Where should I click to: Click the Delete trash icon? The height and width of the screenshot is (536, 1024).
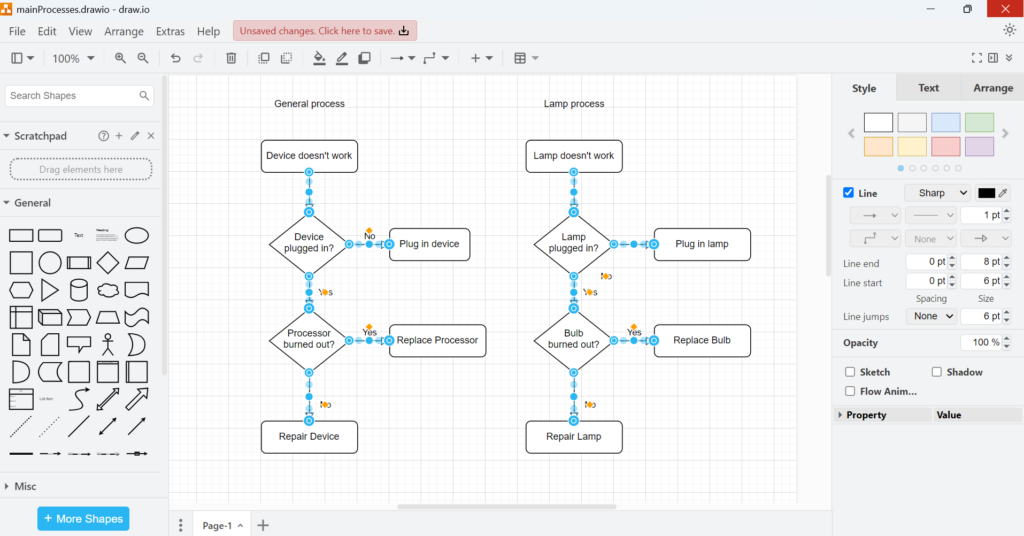pyautogui.click(x=231, y=59)
